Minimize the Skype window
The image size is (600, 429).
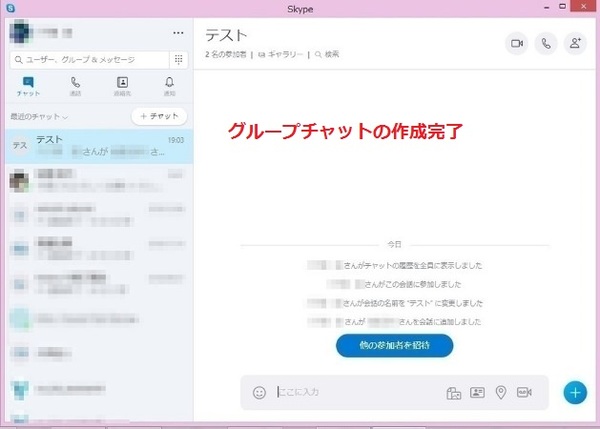point(547,7)
